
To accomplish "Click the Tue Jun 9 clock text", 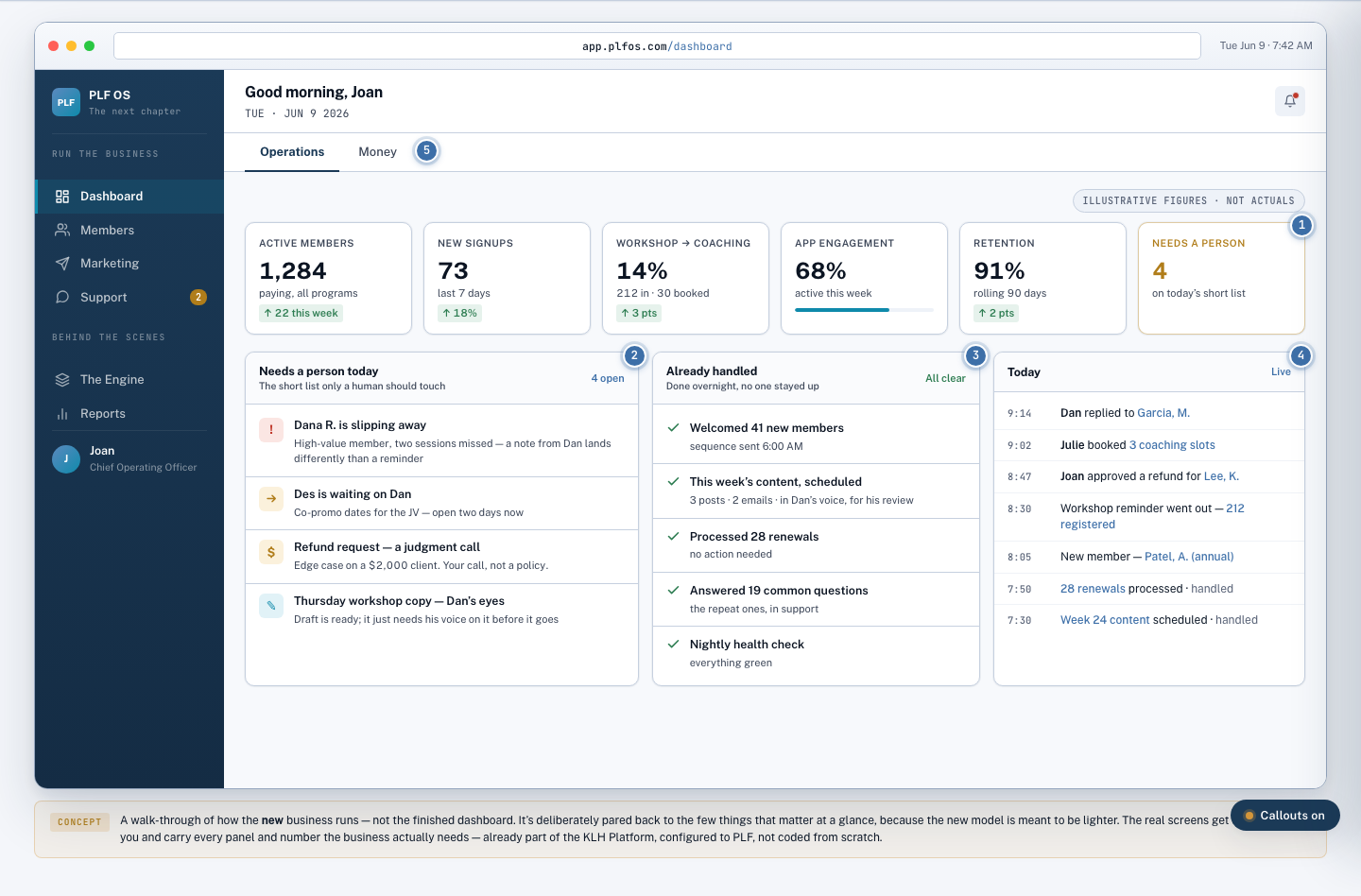I will click(x=1266, y=45).
